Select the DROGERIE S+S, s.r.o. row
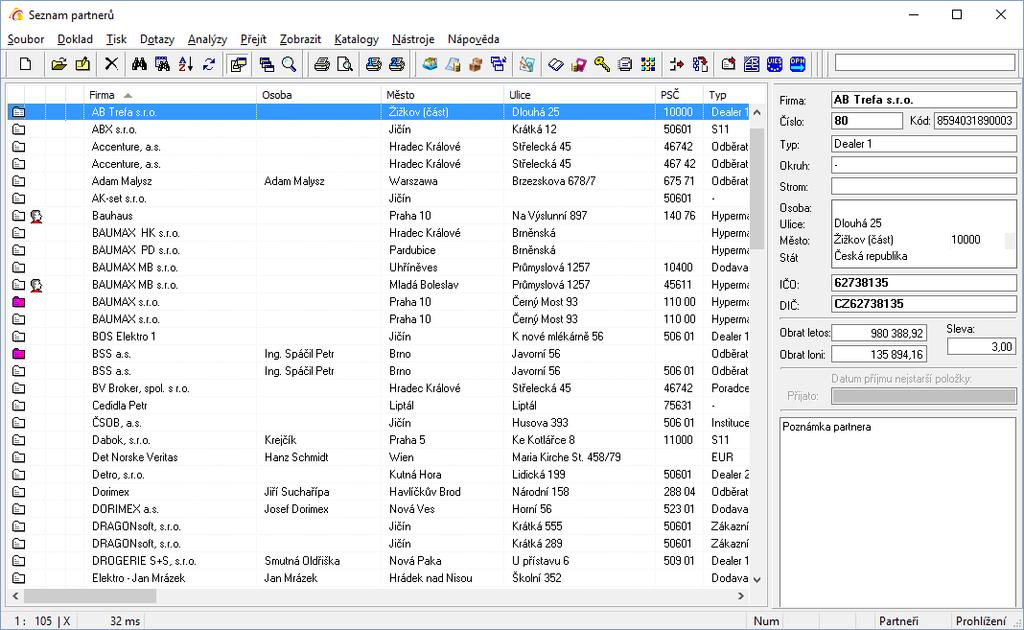Screen dimensions: 1024x630 (379, 561)
